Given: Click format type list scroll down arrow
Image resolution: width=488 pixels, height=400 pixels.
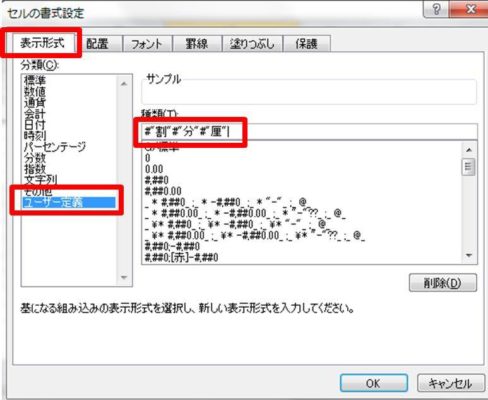Looking at the screenshot, I should coord(469,256).
